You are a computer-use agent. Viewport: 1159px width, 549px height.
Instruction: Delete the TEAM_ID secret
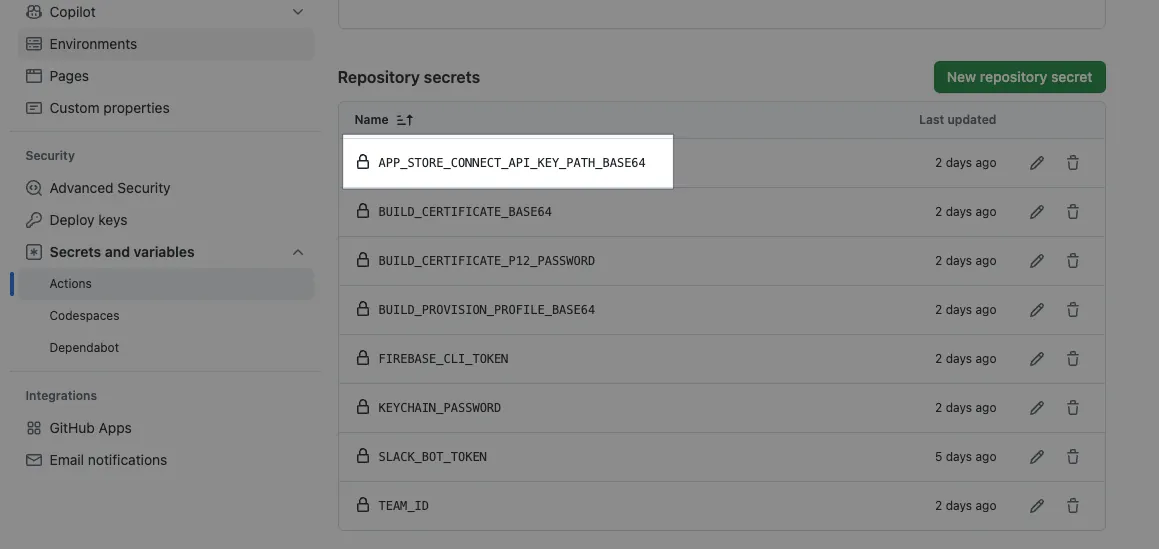coord(1073,506)
